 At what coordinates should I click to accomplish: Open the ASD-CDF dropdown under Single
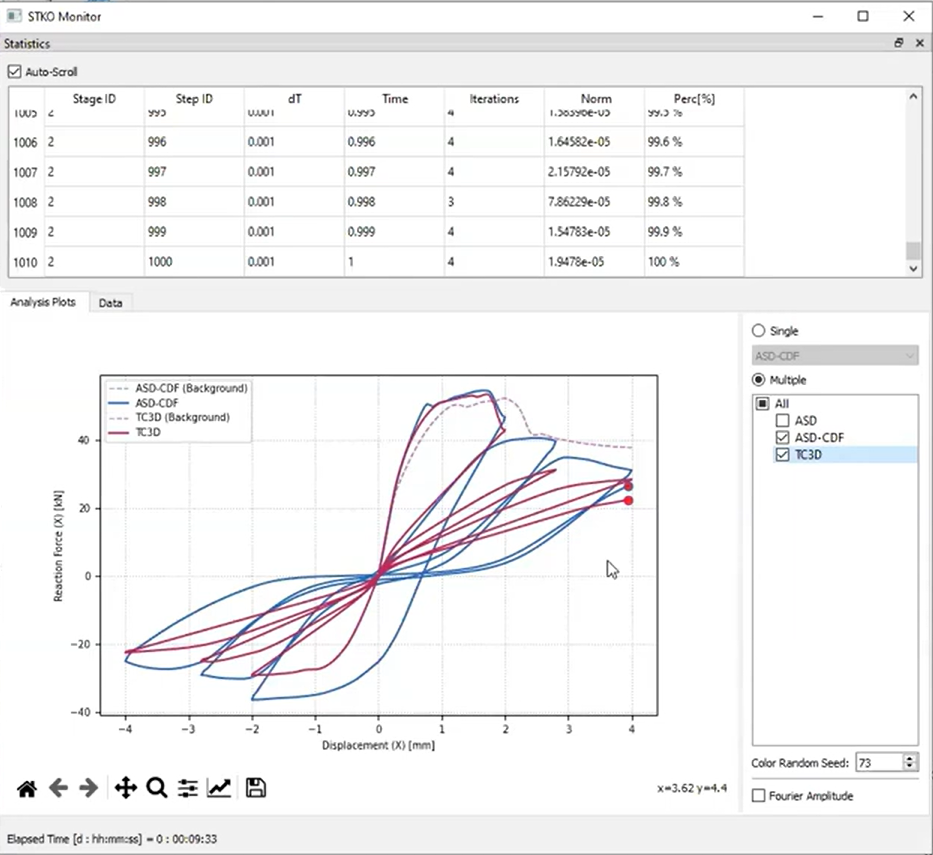pos(835,355)
